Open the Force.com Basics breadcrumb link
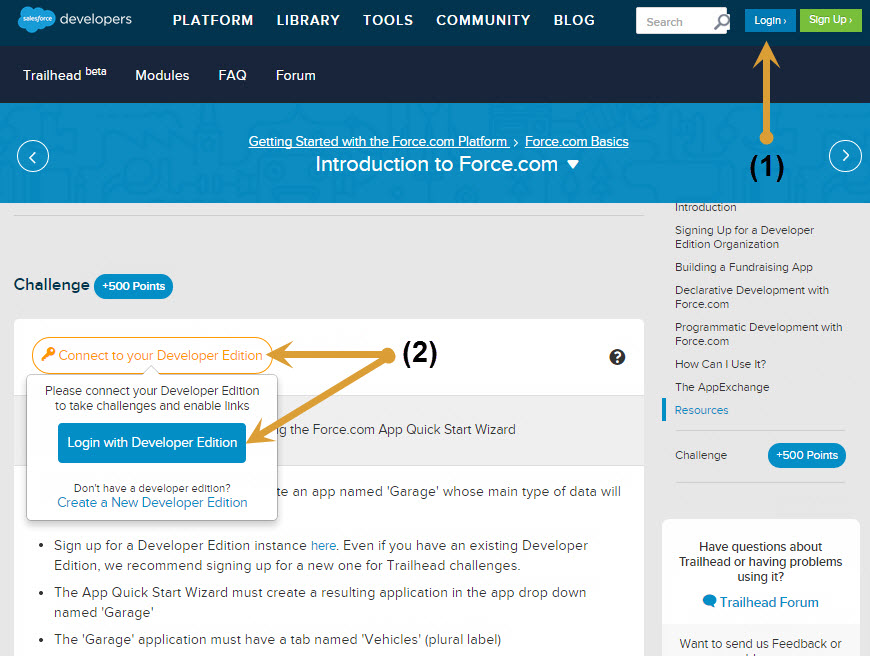 click(x=576, y=142)
